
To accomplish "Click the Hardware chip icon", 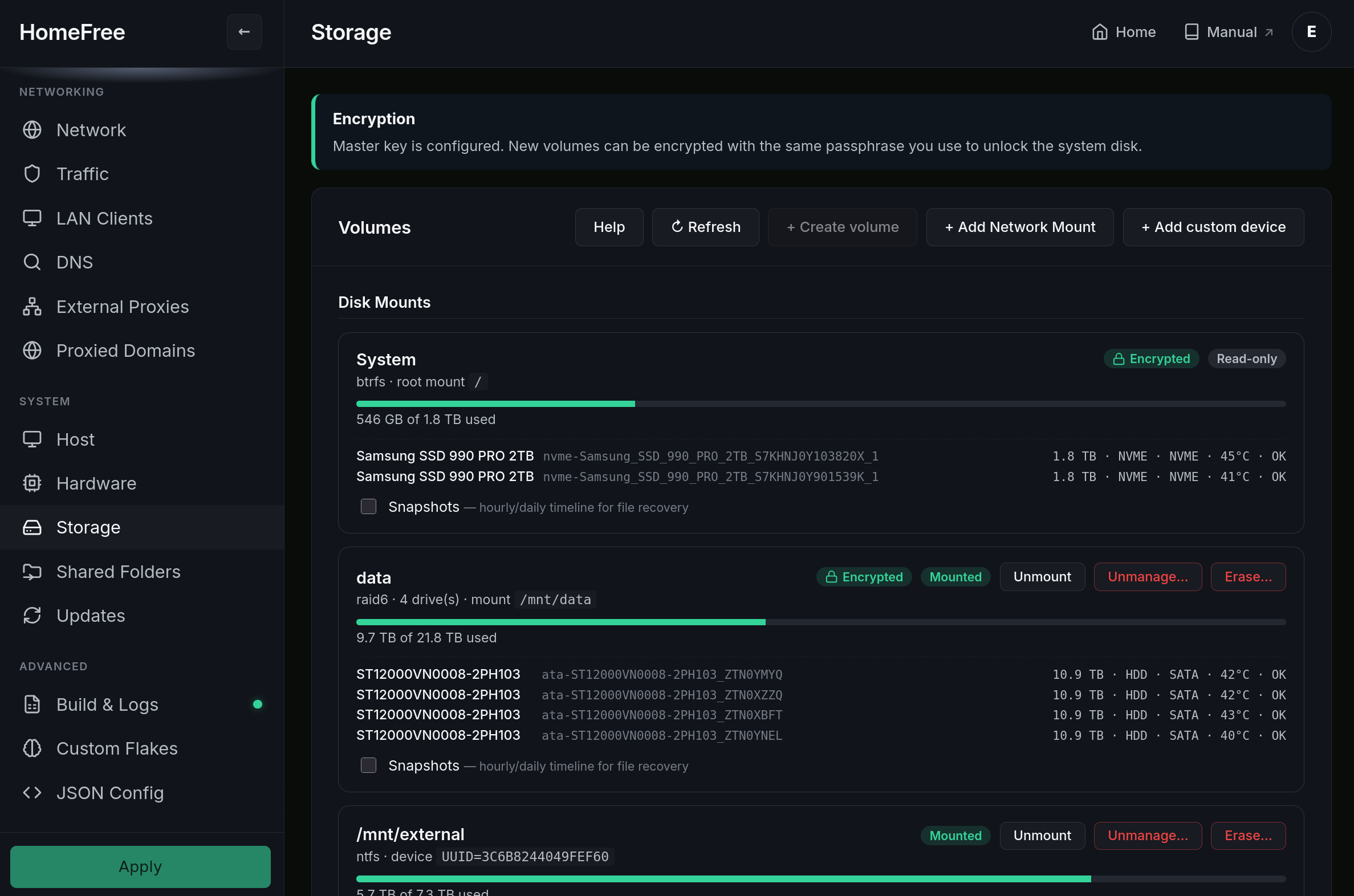I will (x=32, y=483).
